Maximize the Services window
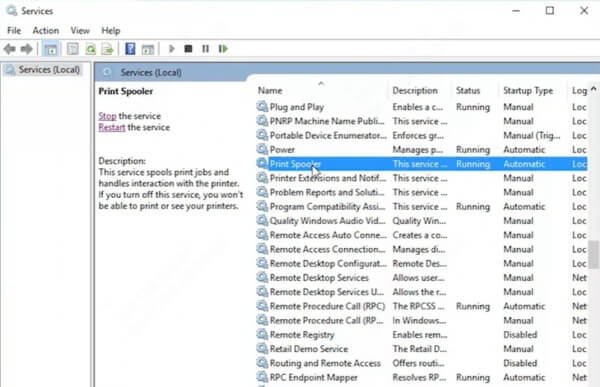 tap(549, 11)
